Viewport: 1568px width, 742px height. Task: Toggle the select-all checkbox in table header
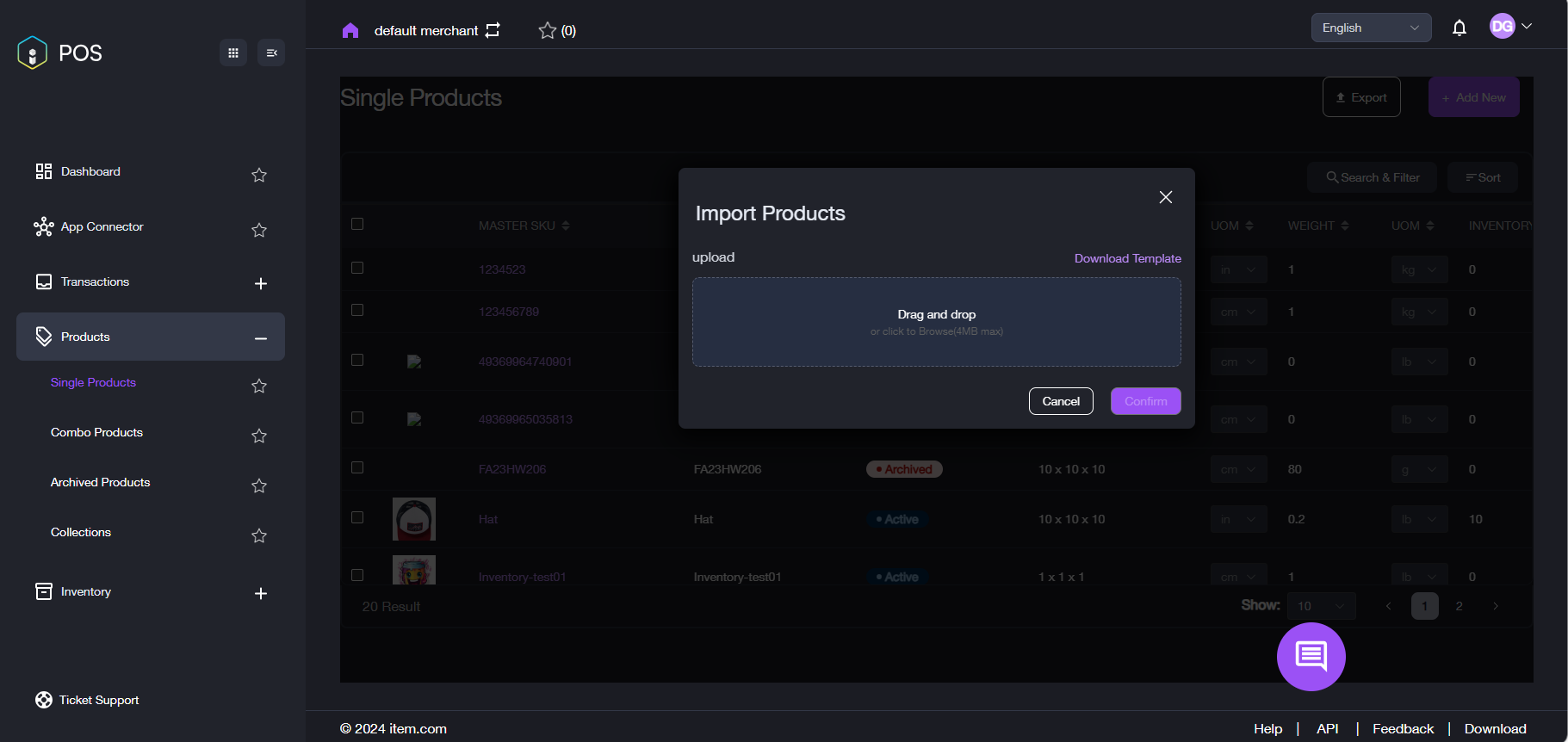click(357, 224)
